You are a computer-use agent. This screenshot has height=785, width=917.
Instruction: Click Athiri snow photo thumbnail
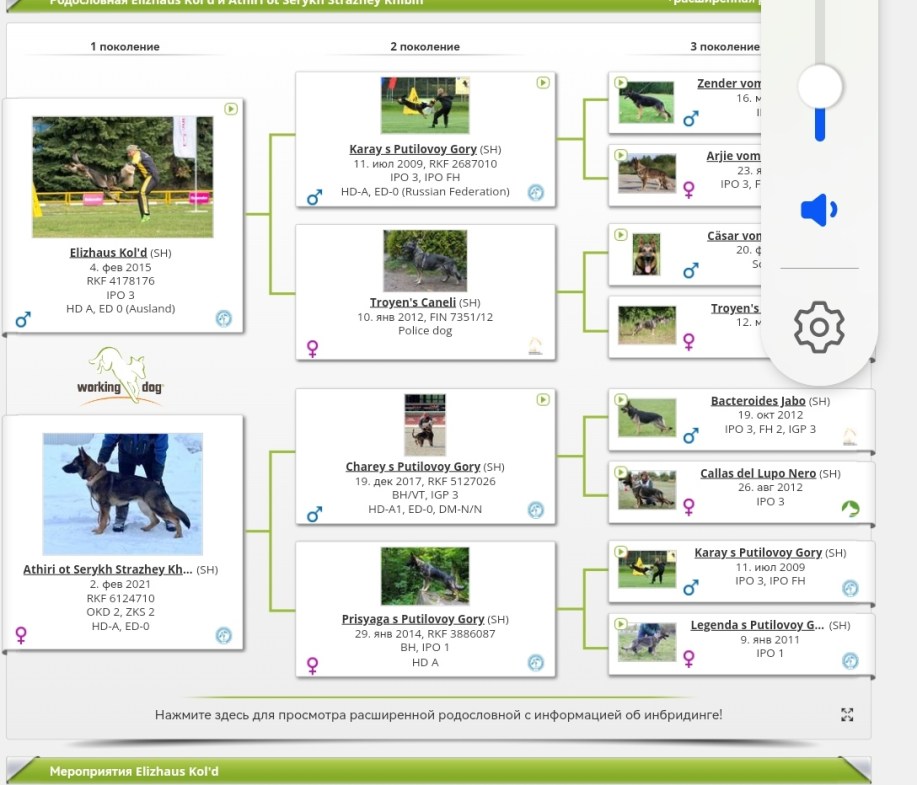coord(122,494)
